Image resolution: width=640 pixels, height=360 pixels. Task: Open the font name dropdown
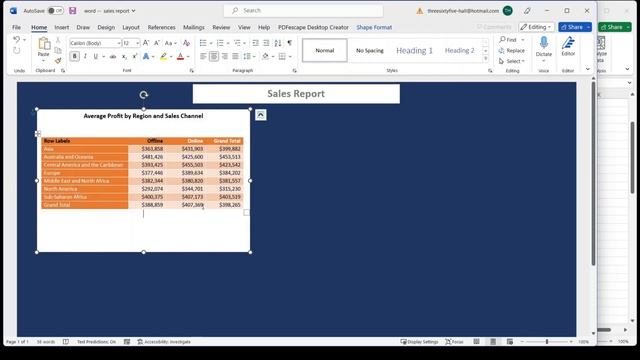tap(119, 43)
